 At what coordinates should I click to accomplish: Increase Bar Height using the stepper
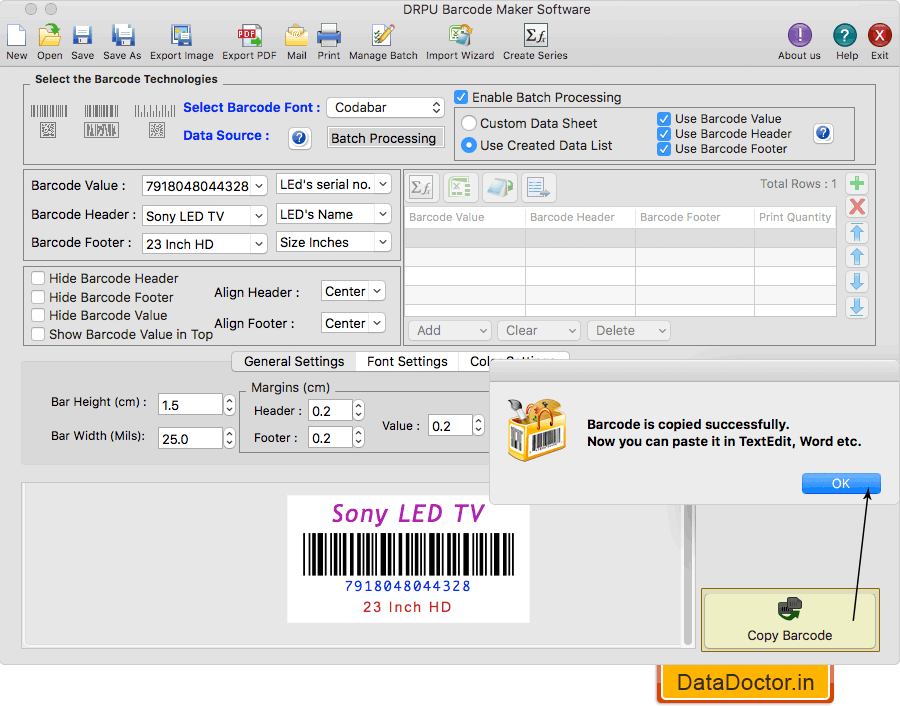click(228, 399)
